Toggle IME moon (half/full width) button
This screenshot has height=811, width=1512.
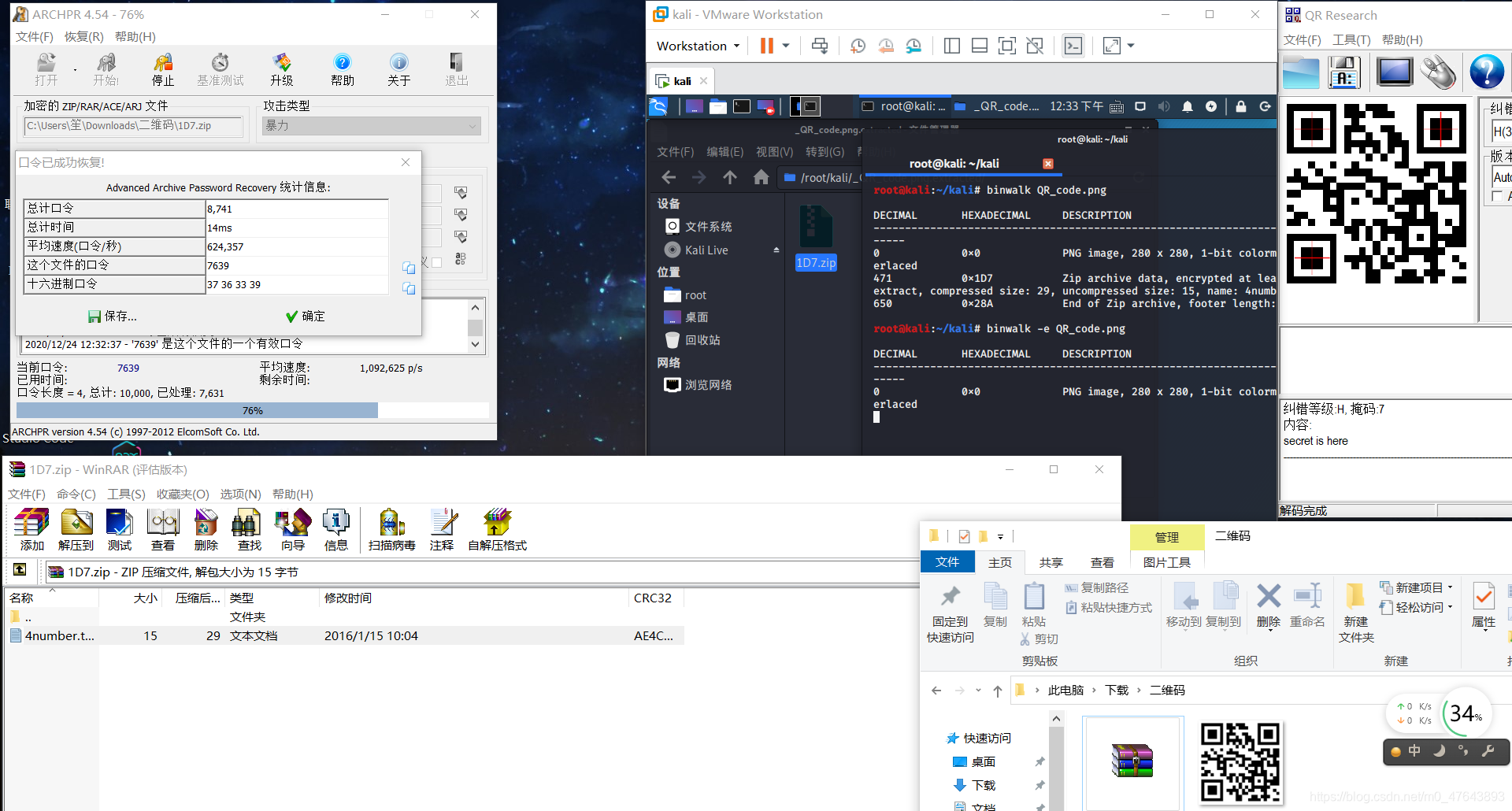tap(1439, 750)
